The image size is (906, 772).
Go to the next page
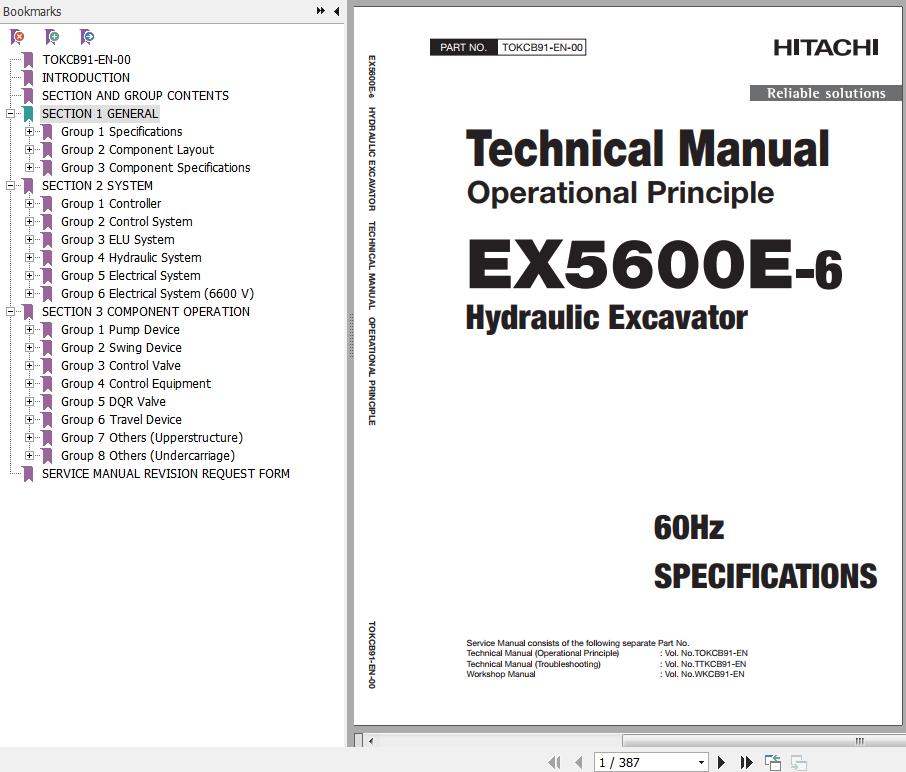(x=721, y=762)
